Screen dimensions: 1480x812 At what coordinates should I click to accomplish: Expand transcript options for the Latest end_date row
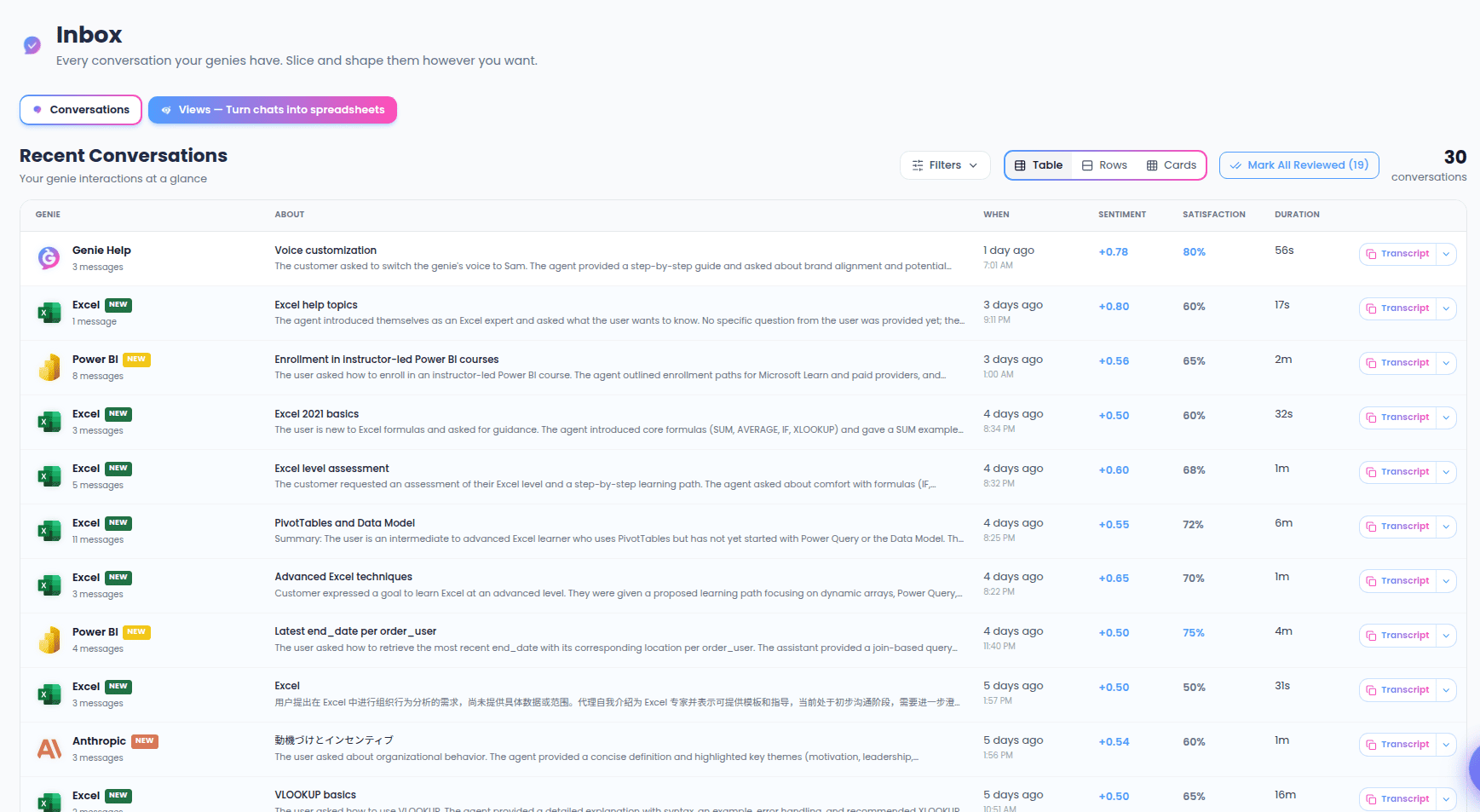1446,636
